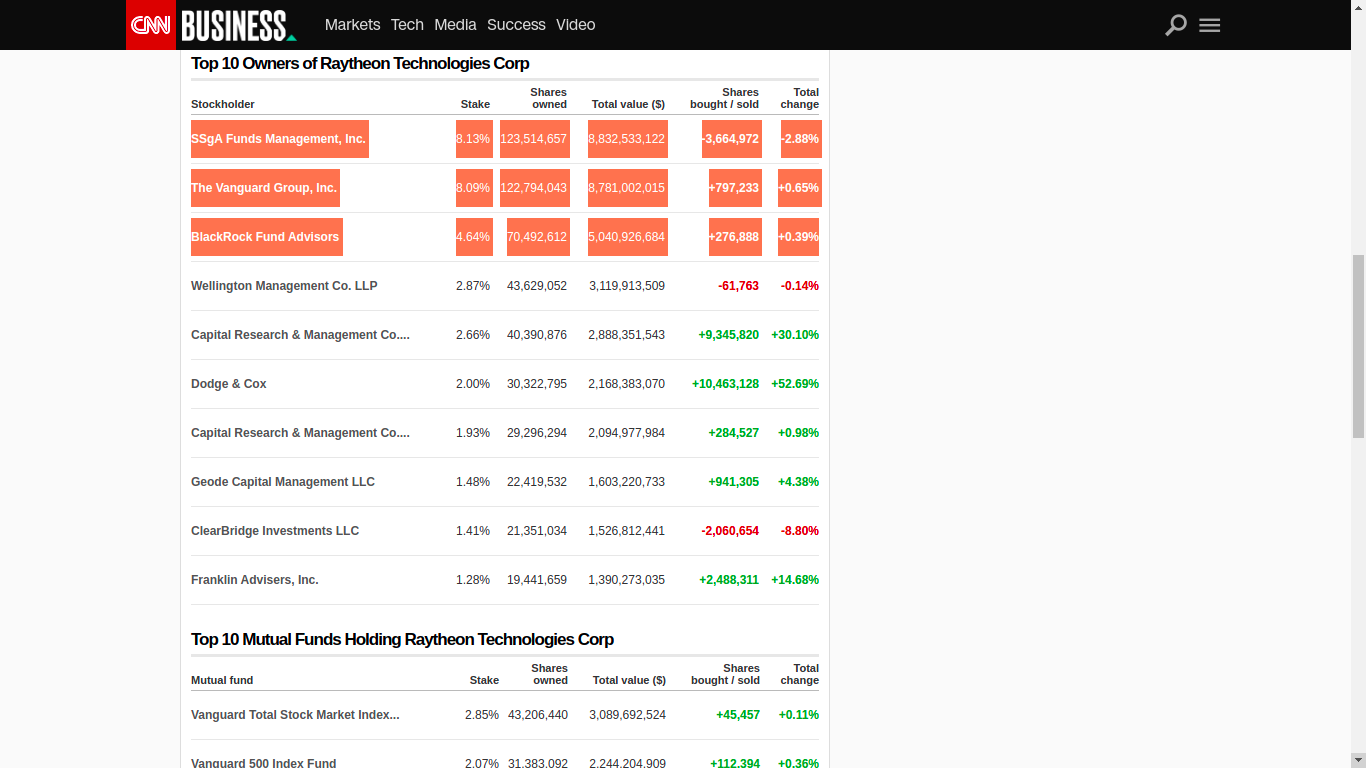Open the Success nav item
This screenshot has height=768, width=1366.
(516, 25)
